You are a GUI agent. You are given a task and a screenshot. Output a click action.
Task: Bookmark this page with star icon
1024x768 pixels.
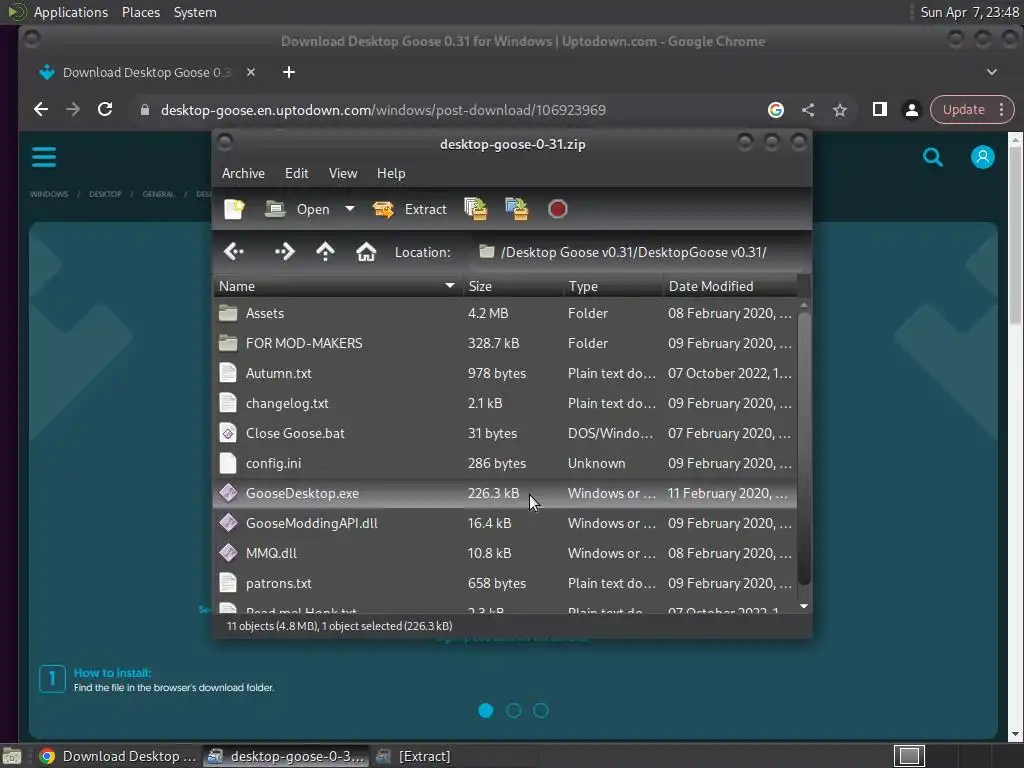[840, 110]
